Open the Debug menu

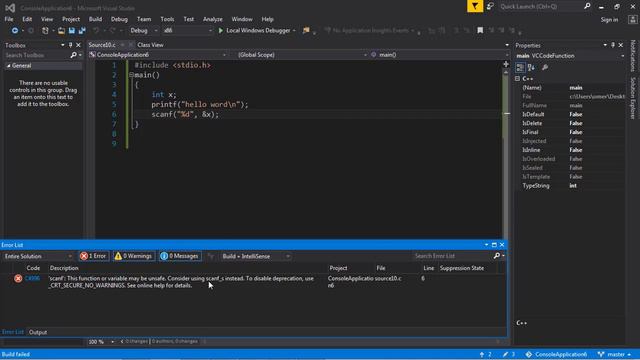[x=119, y=19]
